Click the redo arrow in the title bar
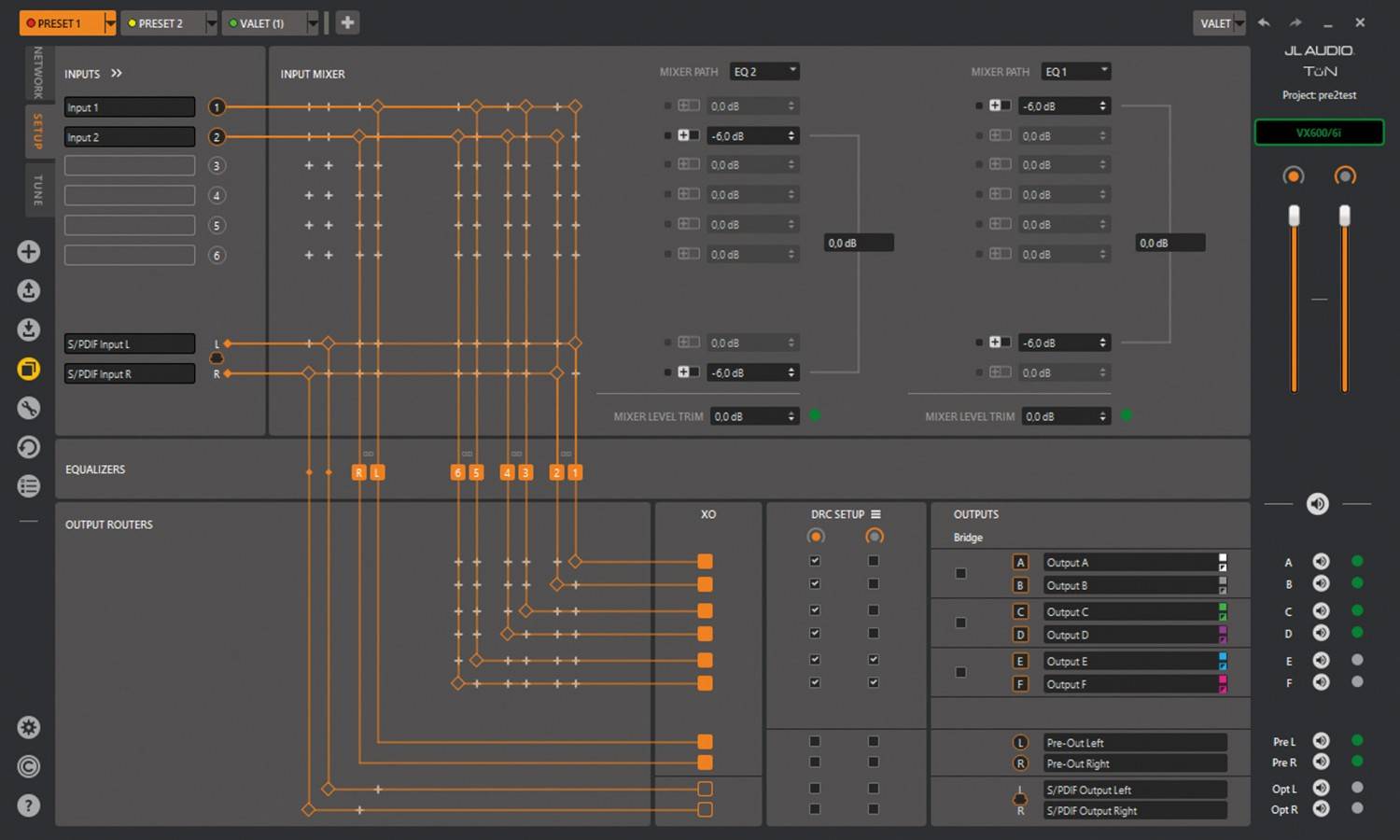 click(1295, 22)
